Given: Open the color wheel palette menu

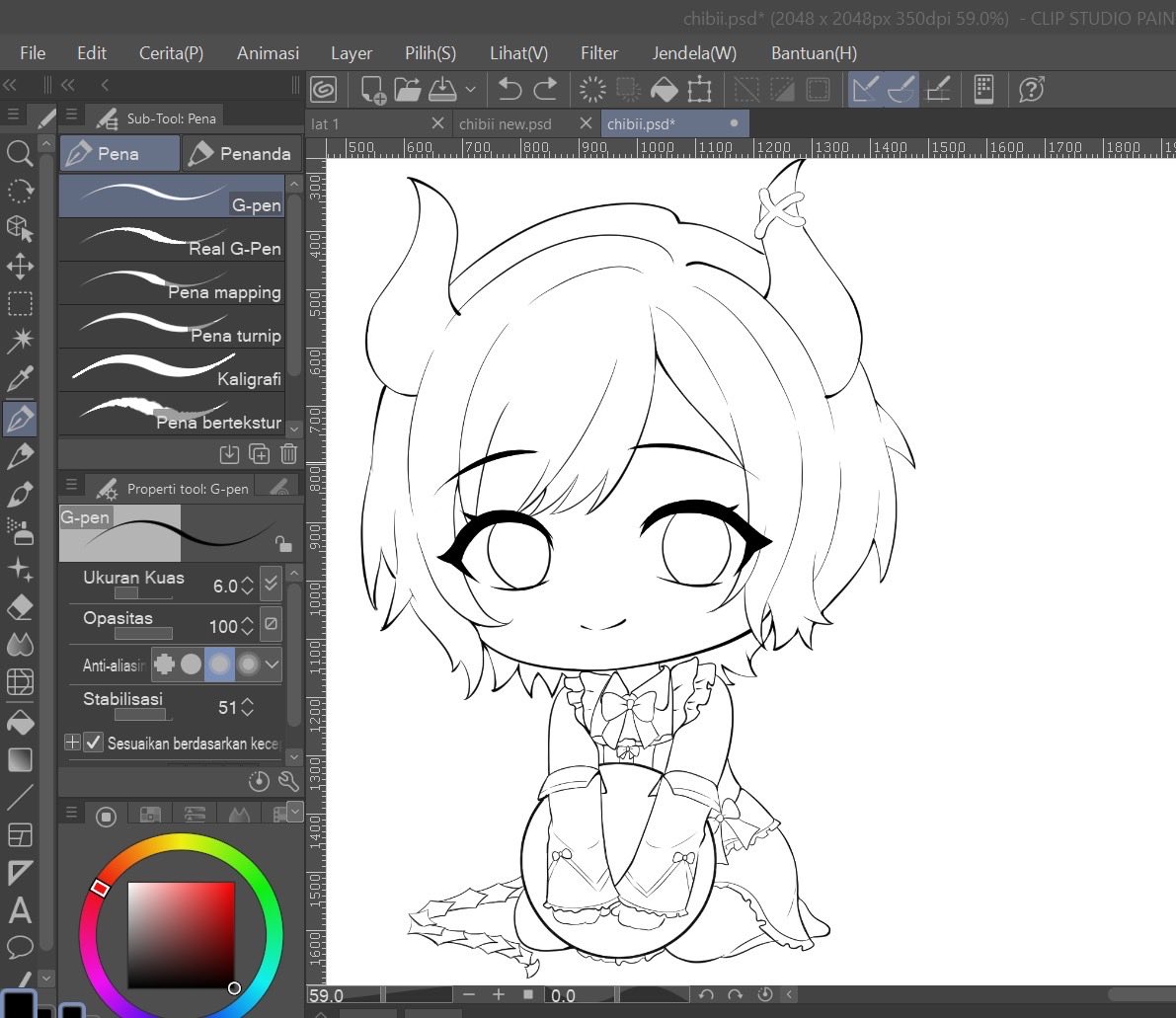Looking at the screenshot, I should tap(71, 813).
